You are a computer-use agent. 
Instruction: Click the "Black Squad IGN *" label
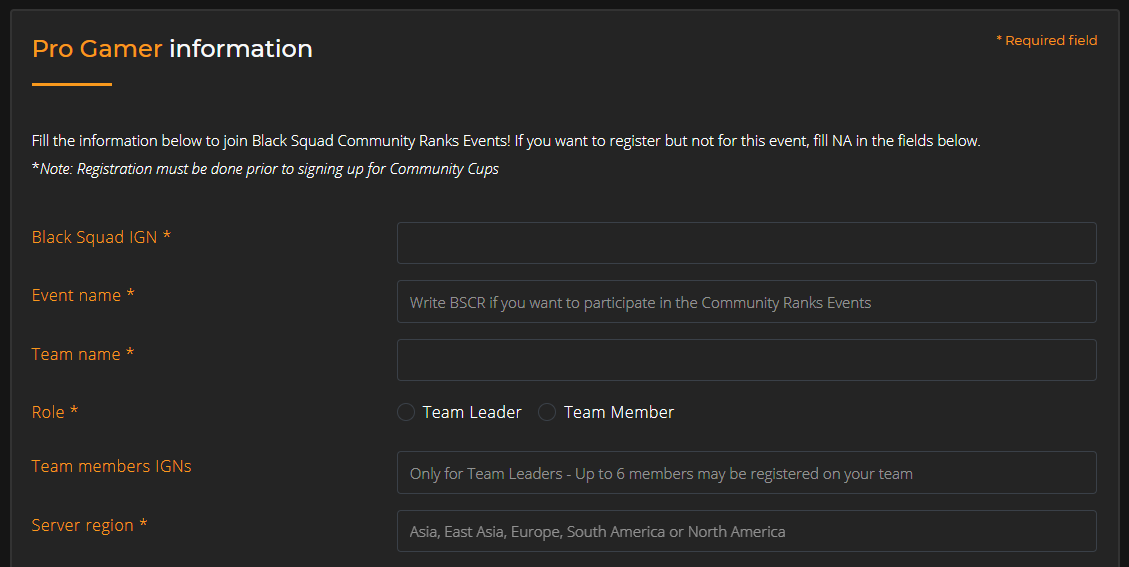[101, 237]
